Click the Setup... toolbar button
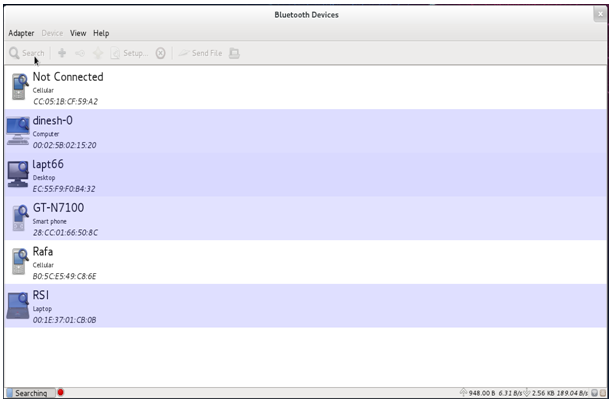 tap(131, 52)
